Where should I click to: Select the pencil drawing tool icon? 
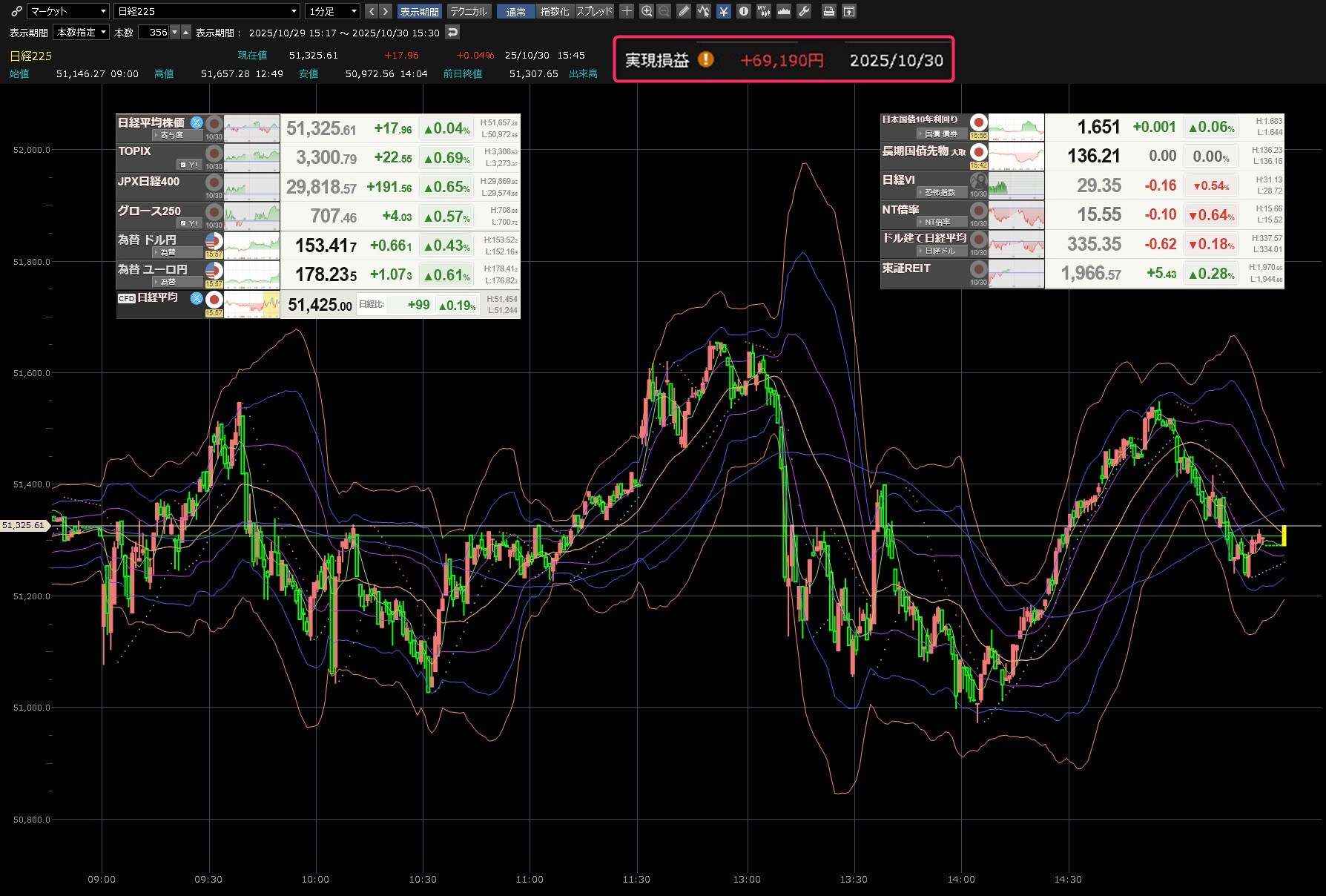click(684, 11)
